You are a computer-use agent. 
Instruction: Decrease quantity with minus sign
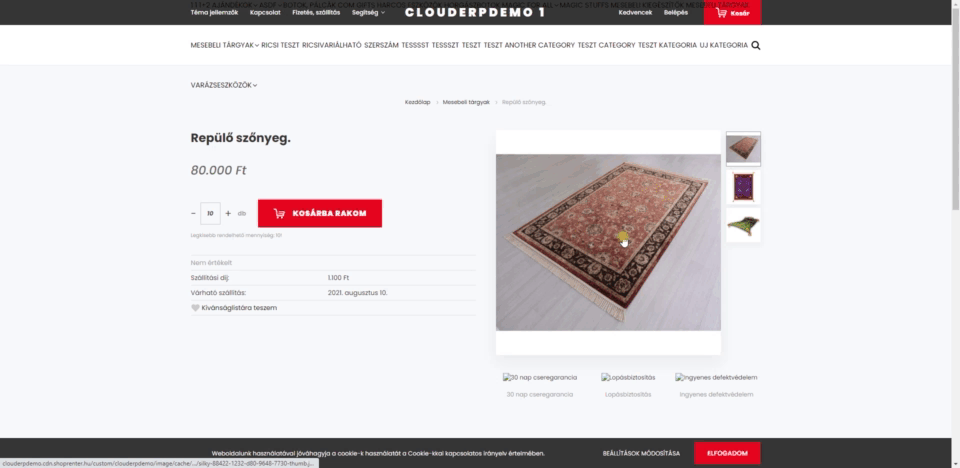[x=193, y=214]
